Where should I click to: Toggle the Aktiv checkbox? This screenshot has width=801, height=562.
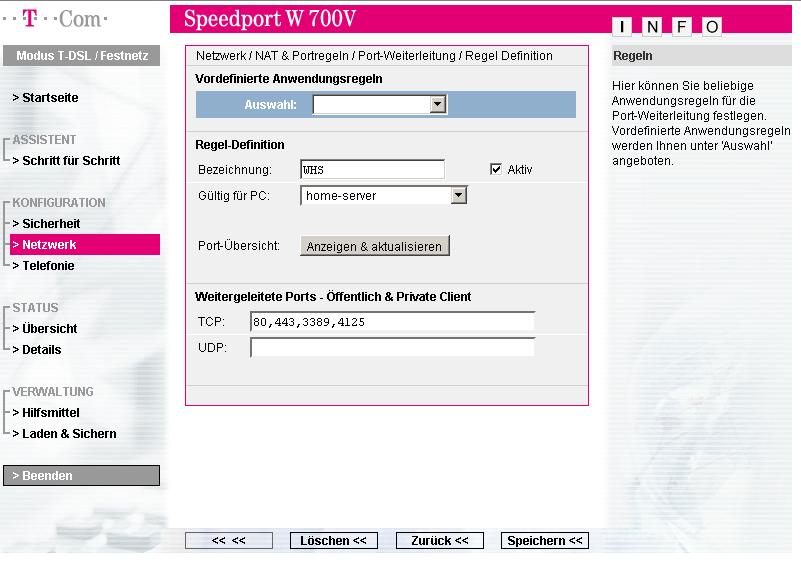(496, 169)
